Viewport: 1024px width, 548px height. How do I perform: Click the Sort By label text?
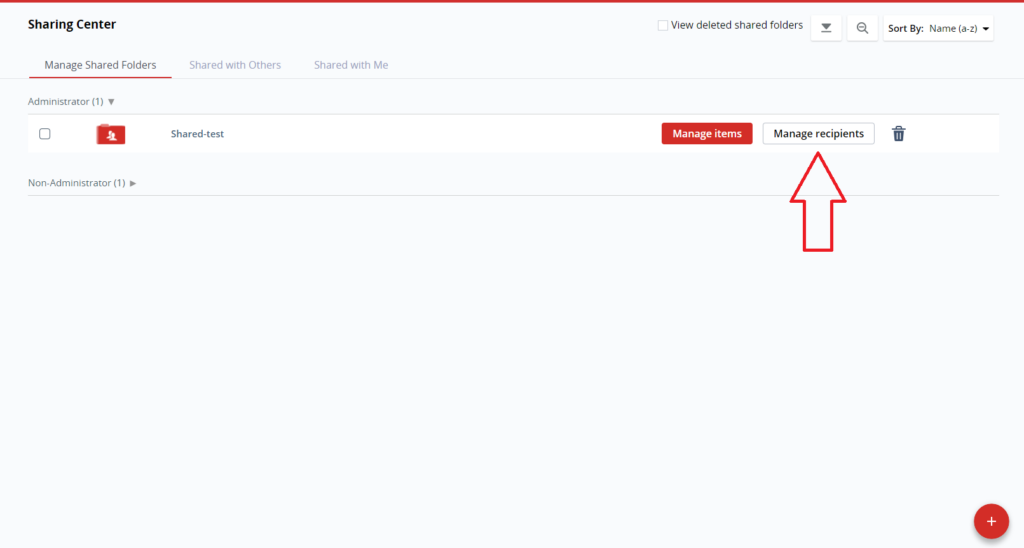905,29
